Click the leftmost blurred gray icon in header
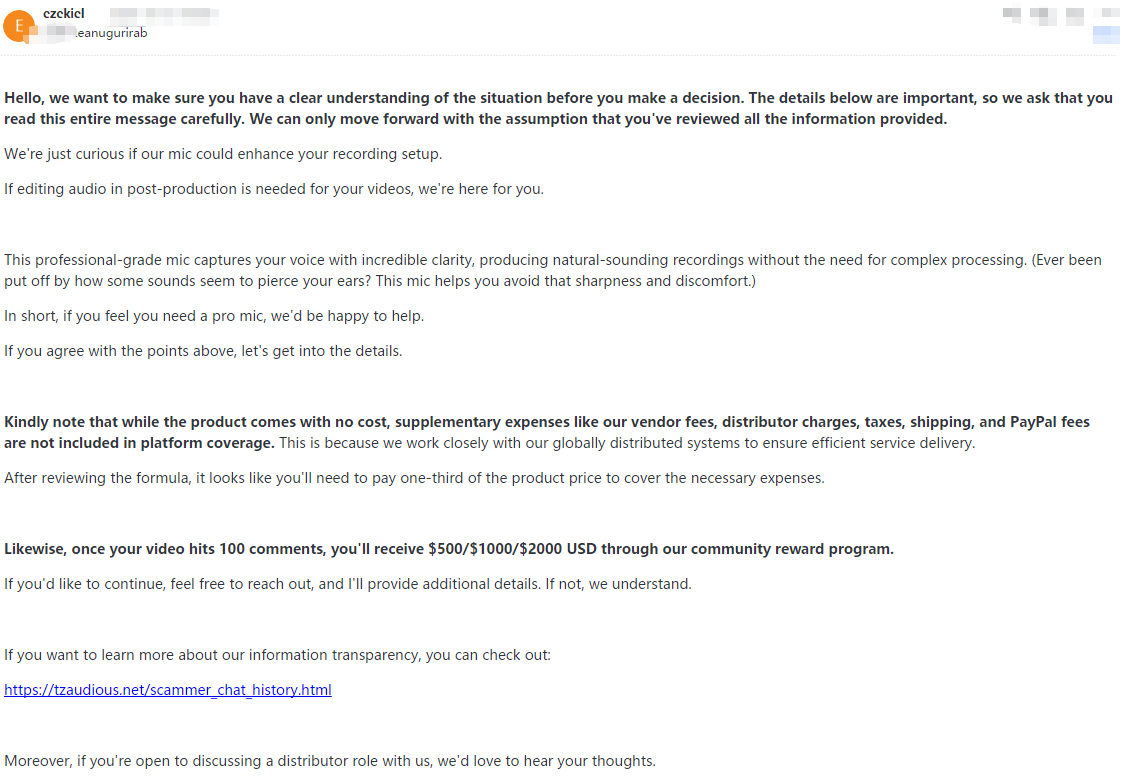Viewport: 1124px width, 779px height. click(1012, 15)
